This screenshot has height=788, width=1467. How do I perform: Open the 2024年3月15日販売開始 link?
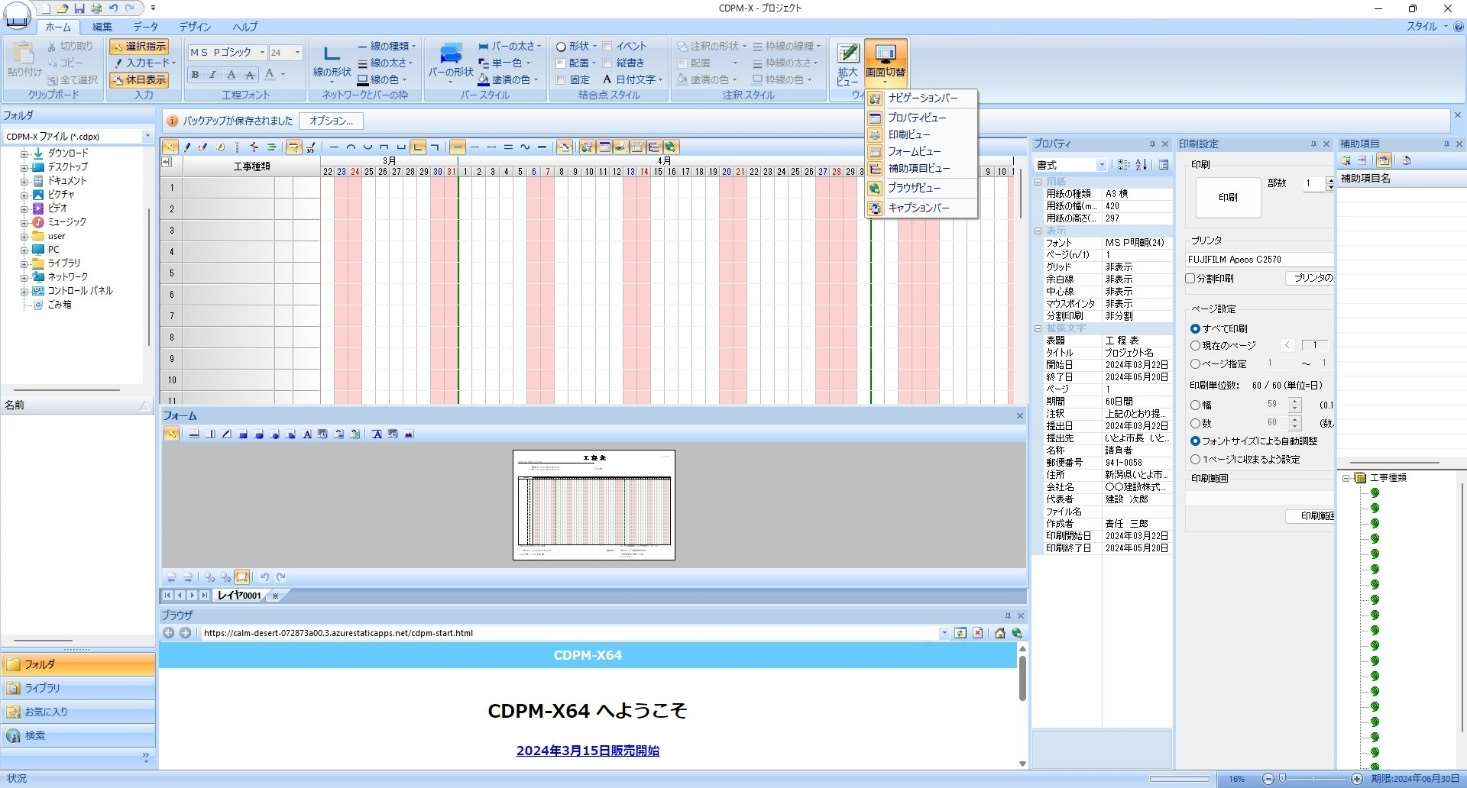[x=588, y=751]
